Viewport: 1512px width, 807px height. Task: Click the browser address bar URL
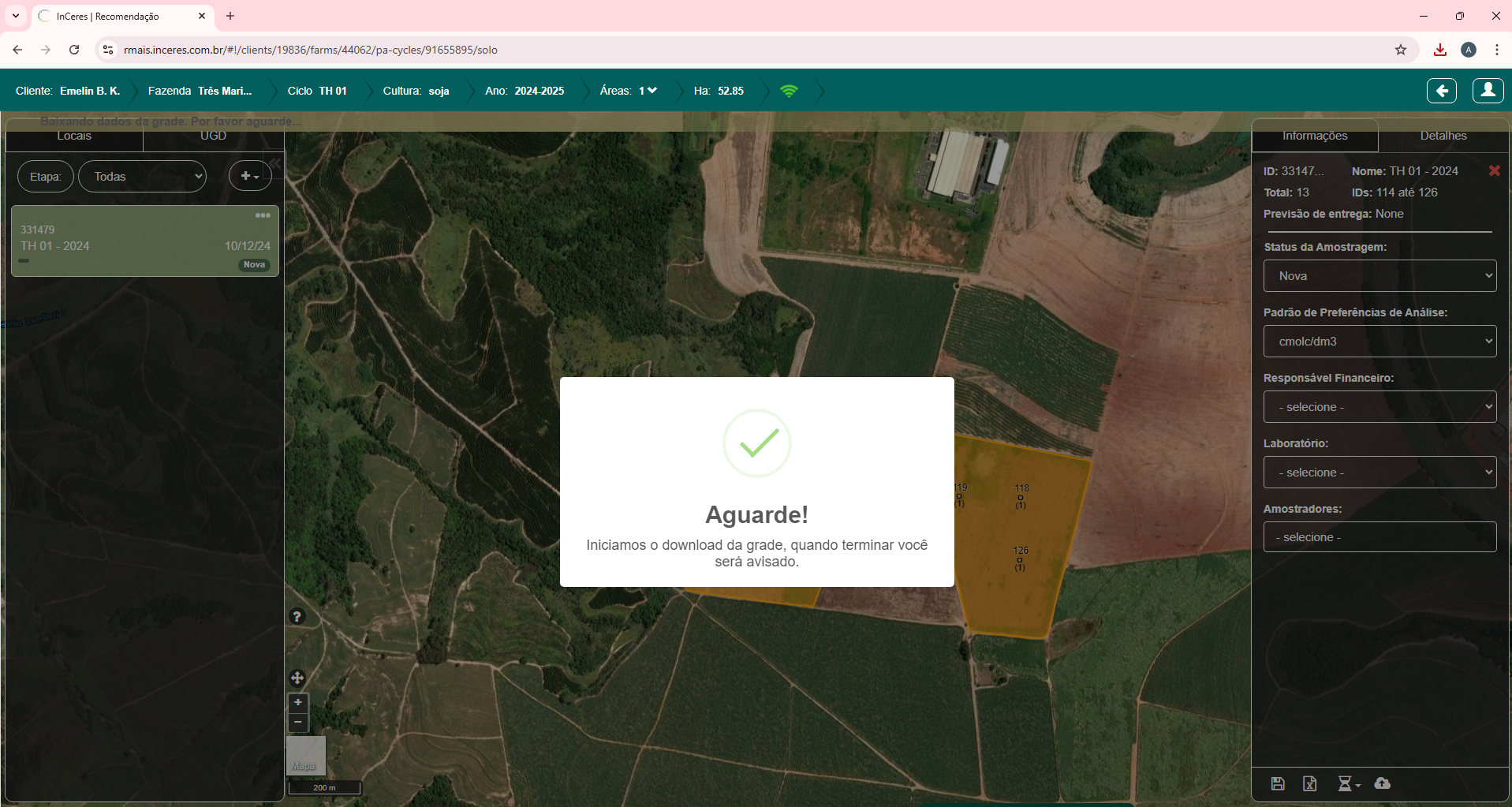[310, 50]
